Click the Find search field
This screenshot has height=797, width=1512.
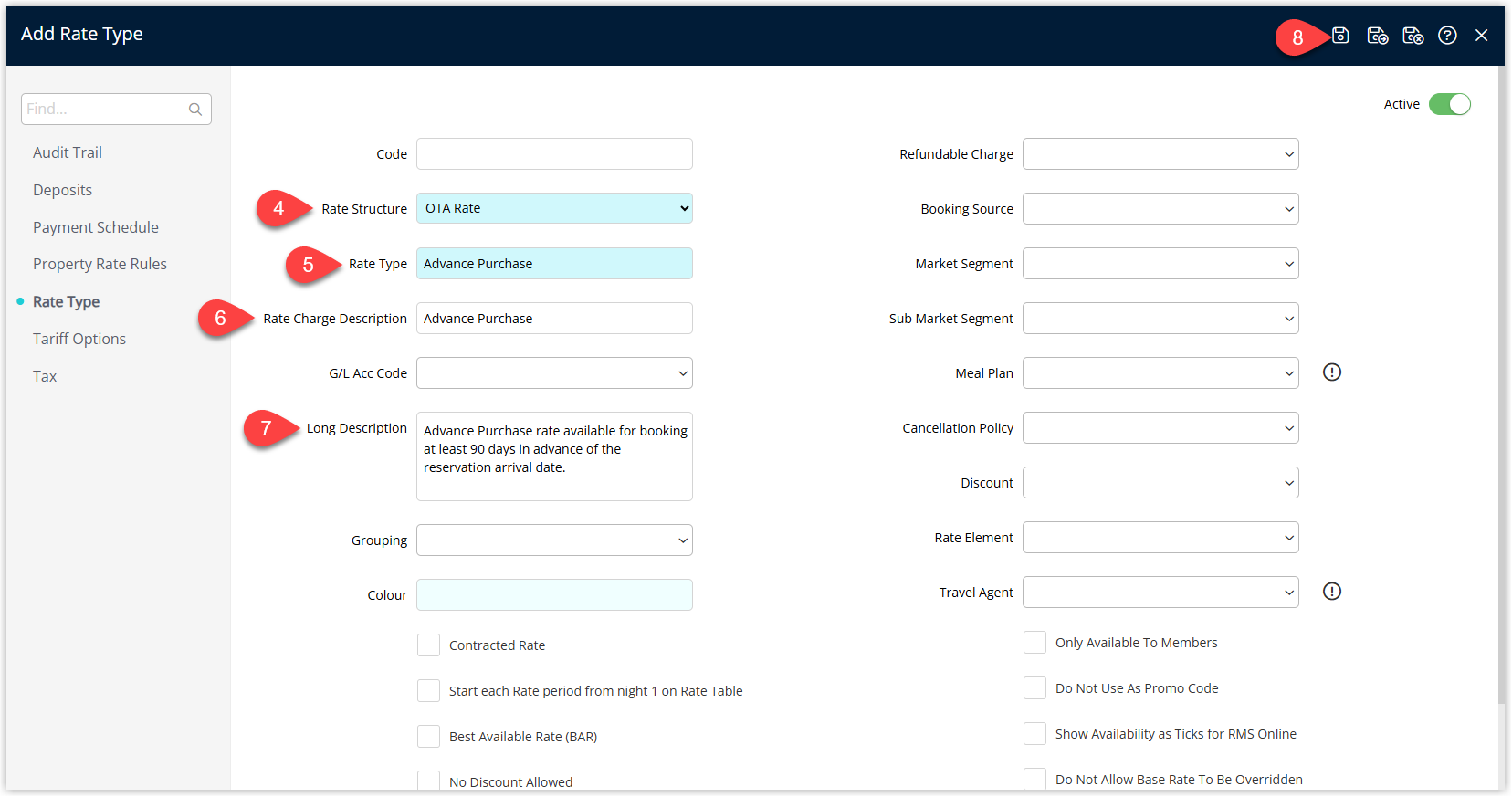pos(116,109)
